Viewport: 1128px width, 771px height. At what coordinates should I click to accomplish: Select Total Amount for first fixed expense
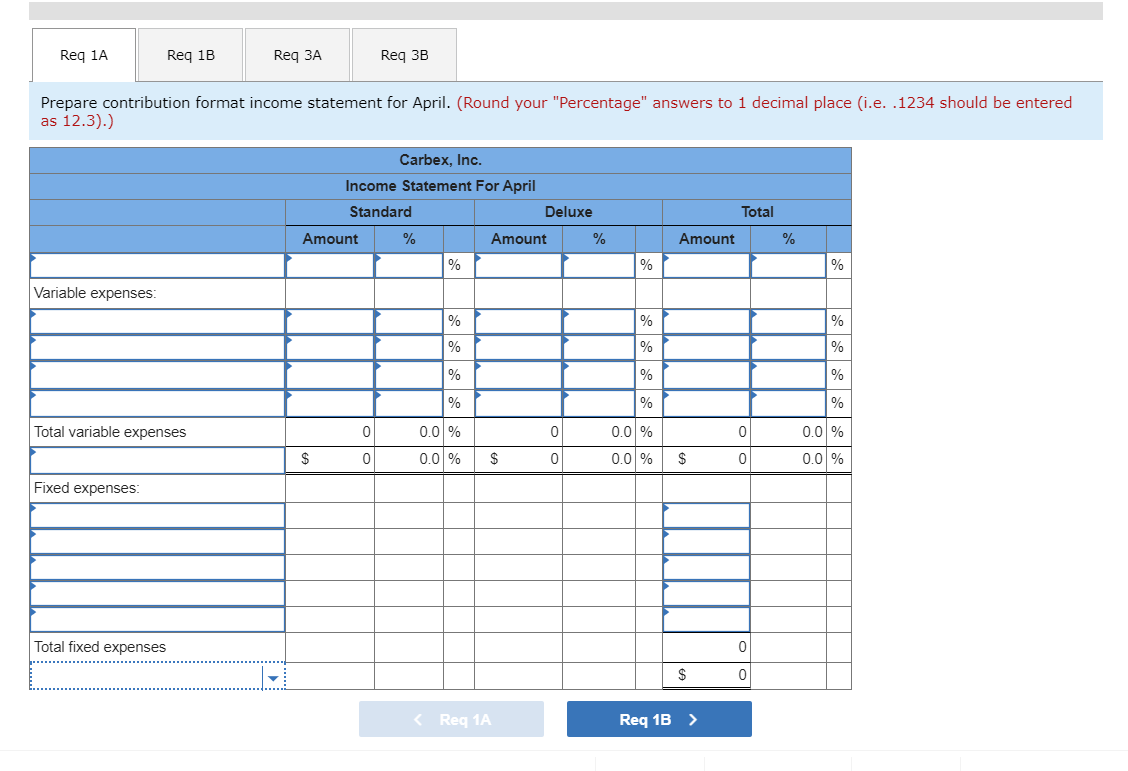(x=706, y=516)
